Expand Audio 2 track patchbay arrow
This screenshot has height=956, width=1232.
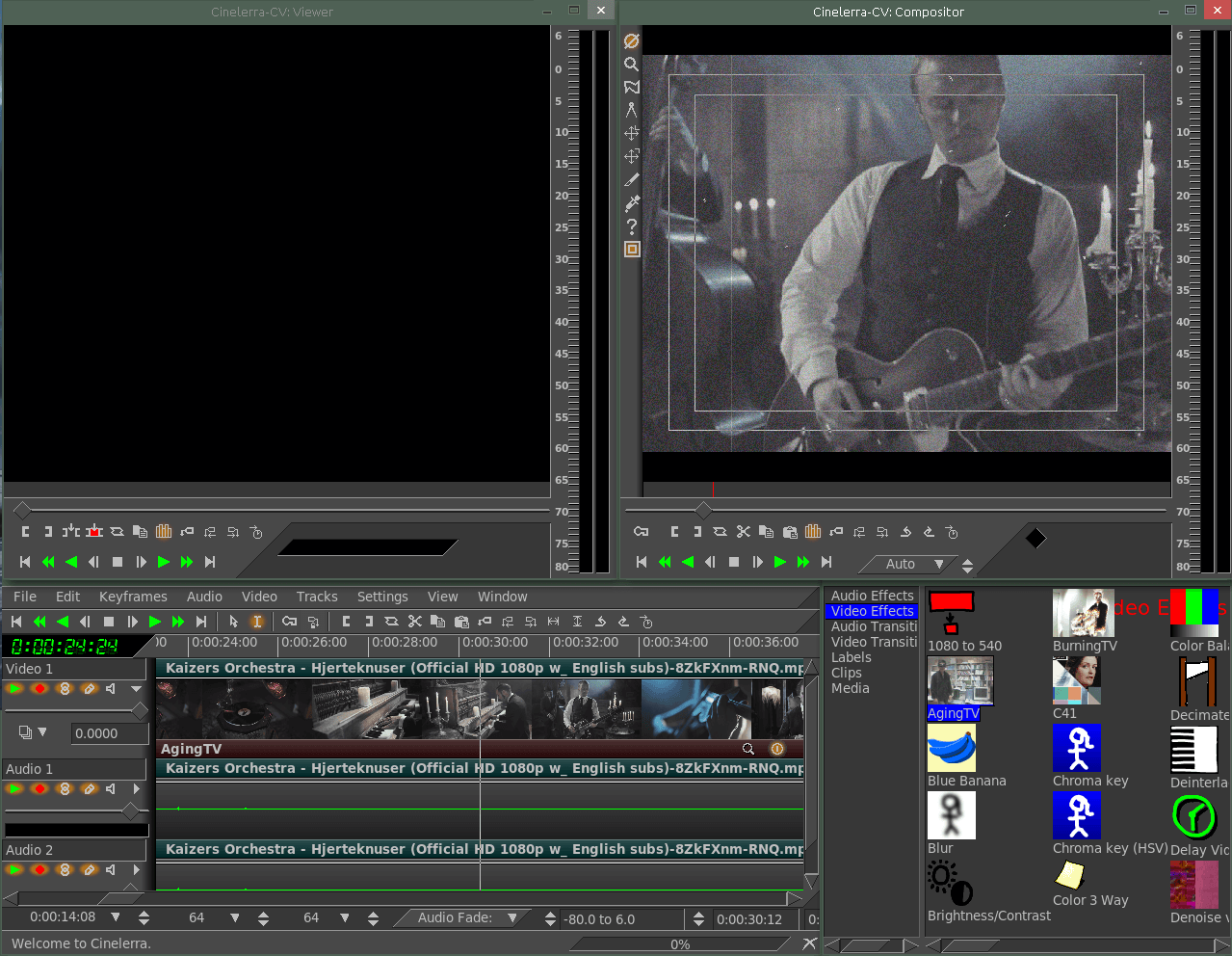pyautogui.click(x=136, y=869)
